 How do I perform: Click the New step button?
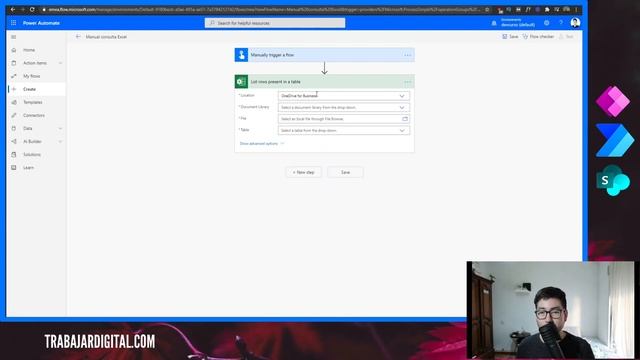[x=303, y=172]
